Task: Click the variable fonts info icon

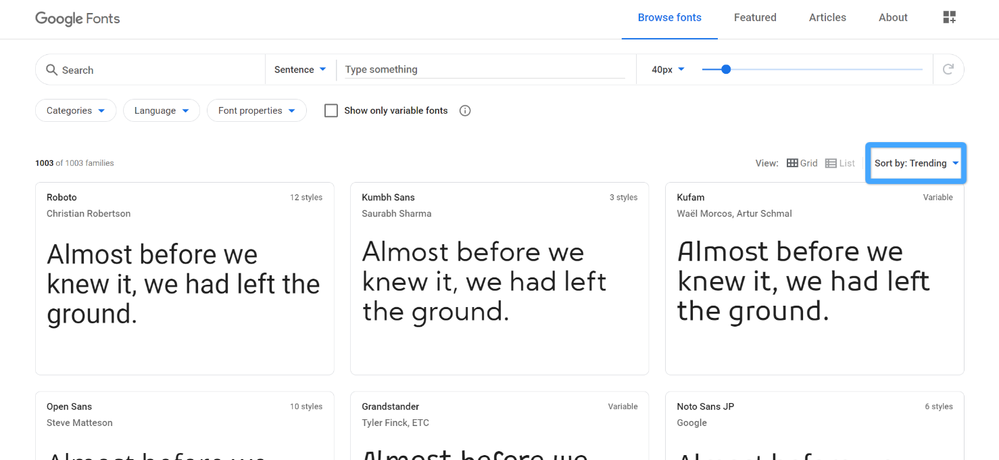Action: click(465, 111)
